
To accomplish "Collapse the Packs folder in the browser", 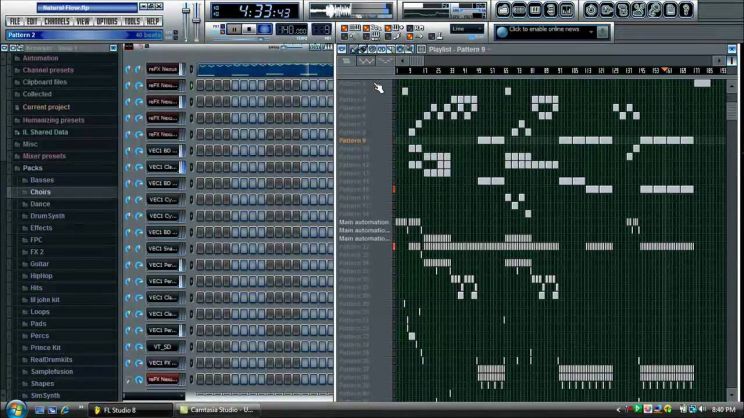I will coord(33,168).
